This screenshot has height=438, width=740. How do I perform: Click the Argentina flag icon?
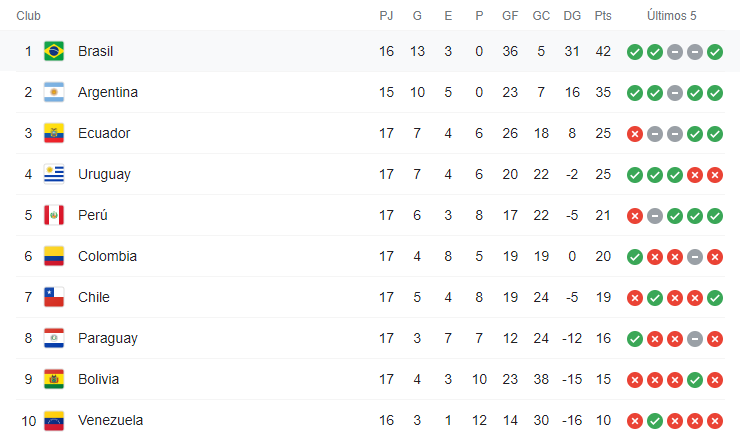tap(54, 92)
